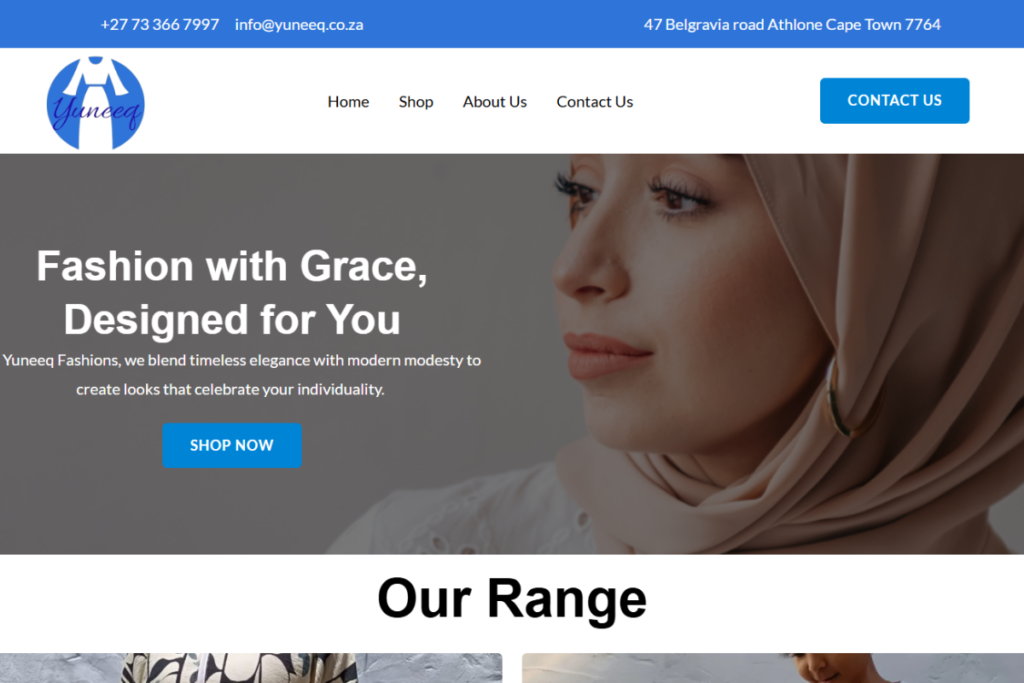Image resolution: width=1024 pixels, height=683 pixels.
Task: Go to the Shop page in navigation
Action: pos(416,102)
